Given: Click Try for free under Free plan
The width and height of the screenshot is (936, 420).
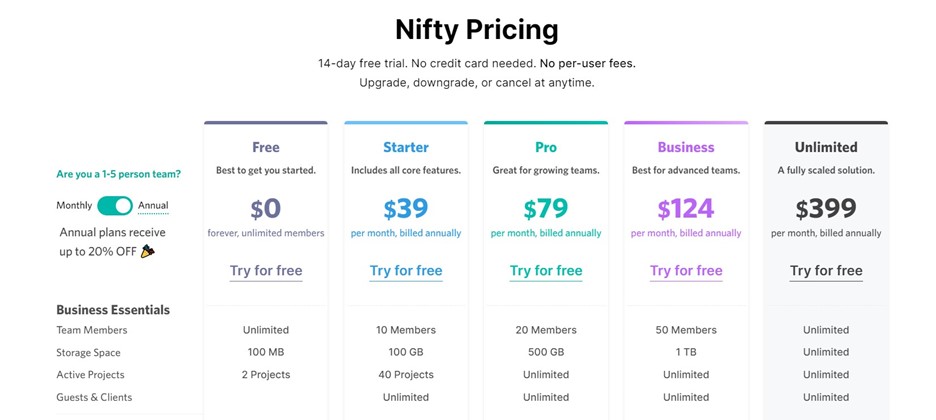Looking at the screenshot, I should (266, 271).
